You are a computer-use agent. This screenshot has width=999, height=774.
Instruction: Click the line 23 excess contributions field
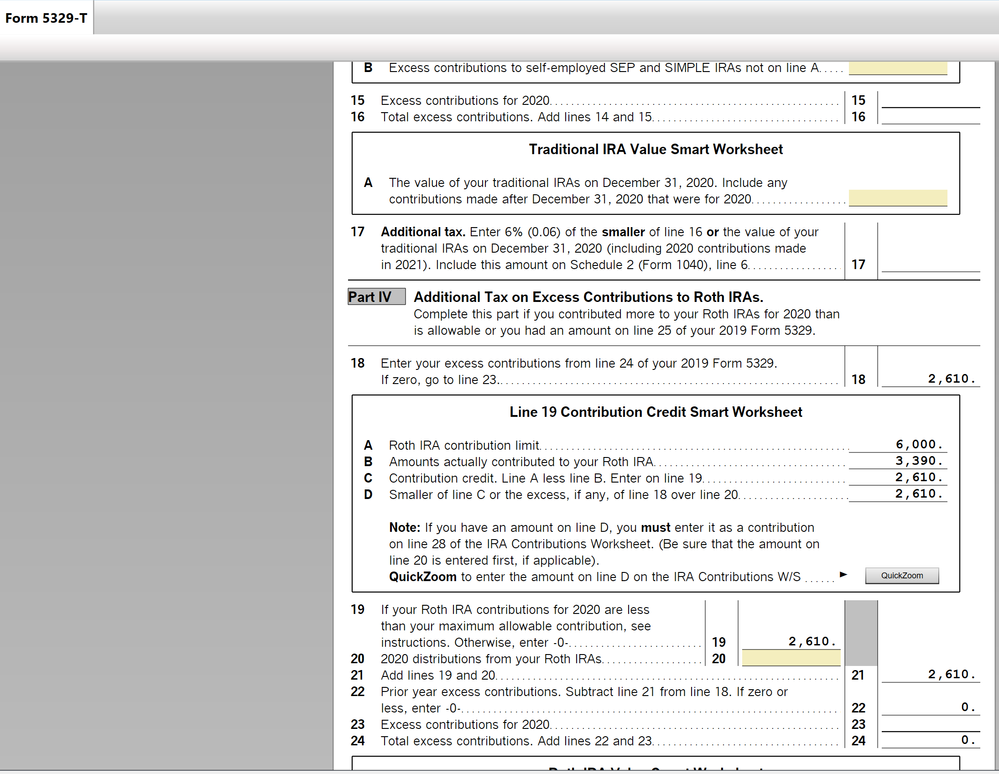pyautogui.click(x=930, y=723)
